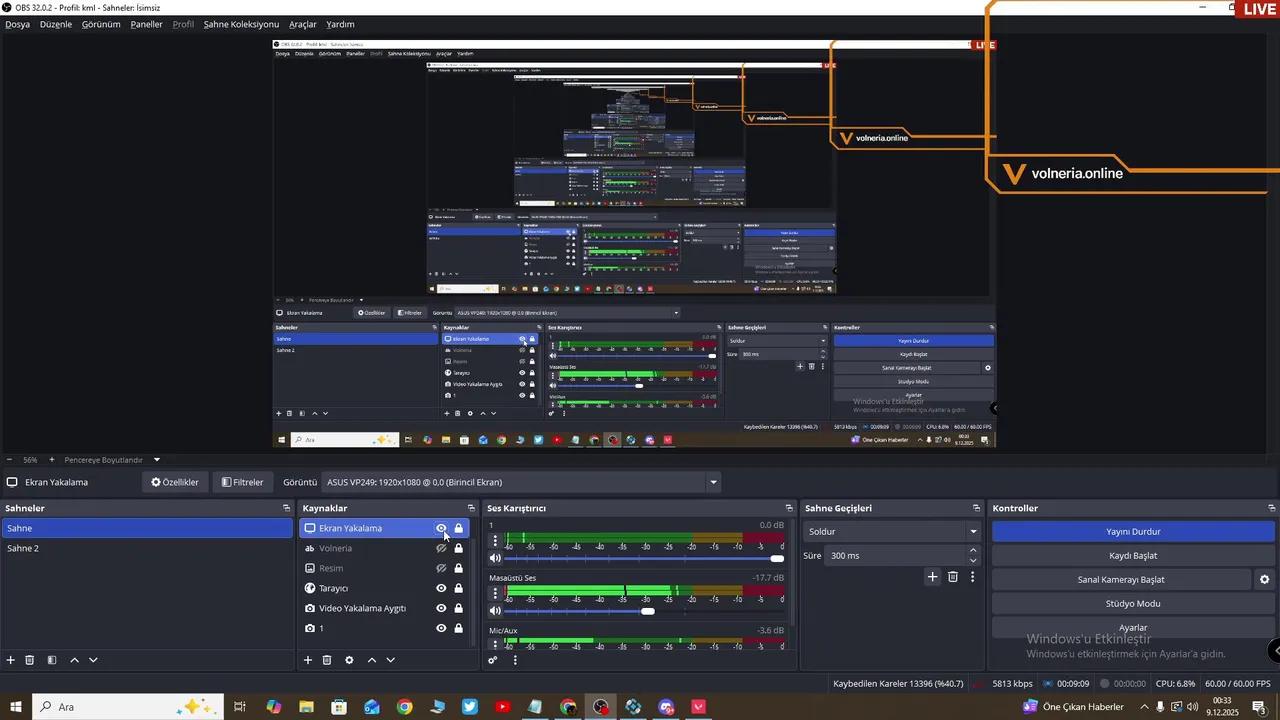Expand the Soldur transition type dropdown

[973, 532]
